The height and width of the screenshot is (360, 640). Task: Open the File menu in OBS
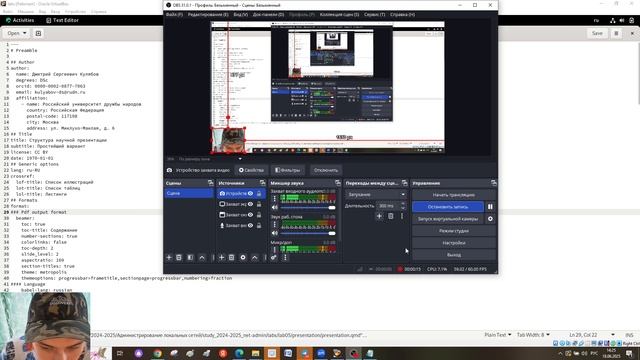[174, 14]
